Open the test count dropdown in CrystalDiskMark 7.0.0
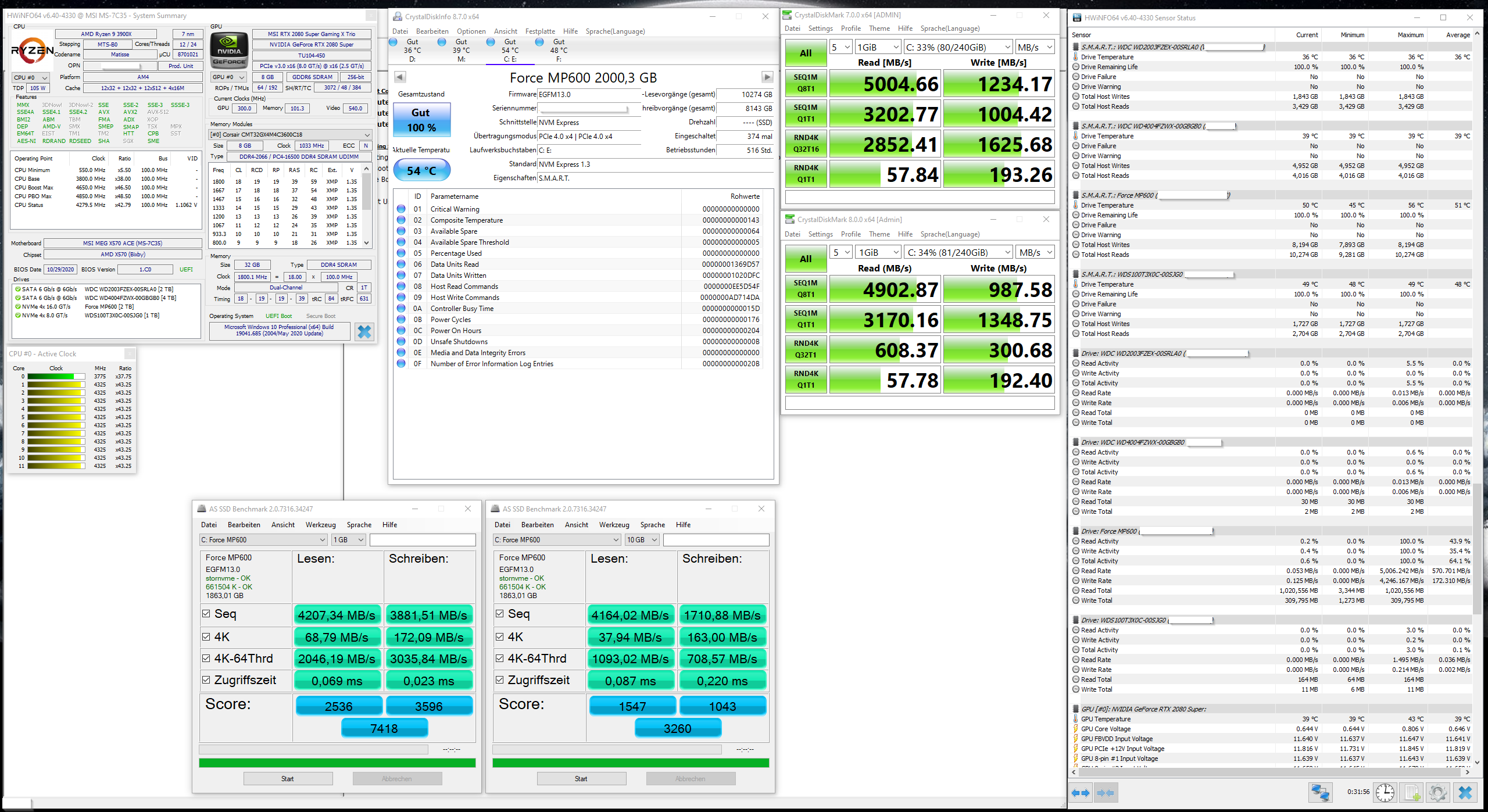Screen dimensions: 1488x812 pos(840,47)
